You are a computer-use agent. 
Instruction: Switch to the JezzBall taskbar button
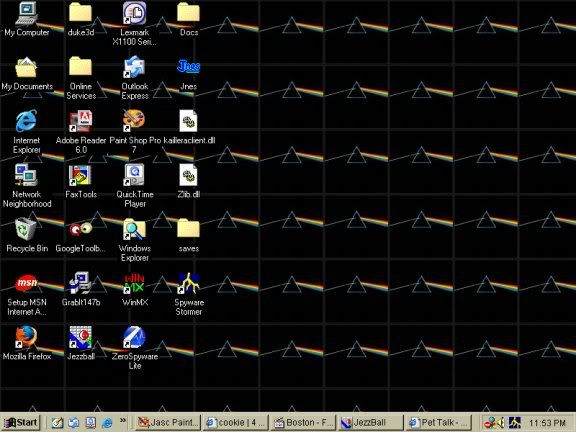point(371,422)
